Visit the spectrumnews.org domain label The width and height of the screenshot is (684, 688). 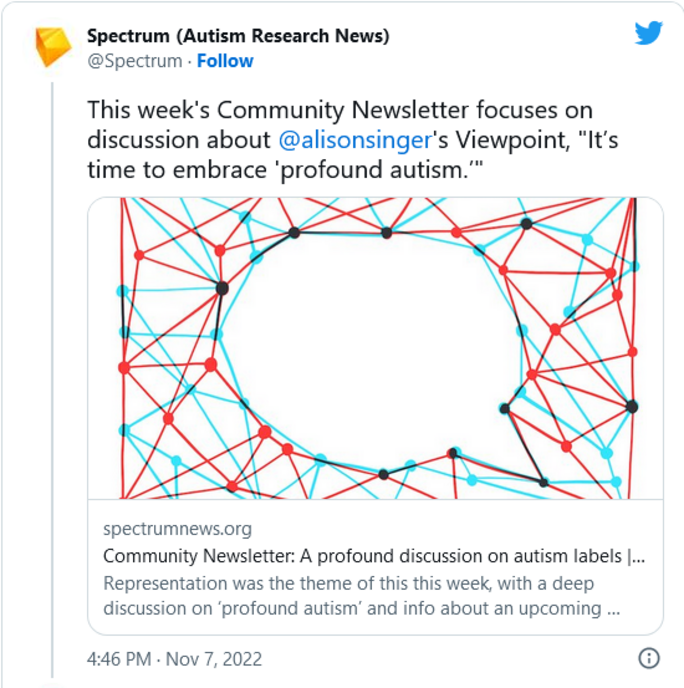(177, 529)
